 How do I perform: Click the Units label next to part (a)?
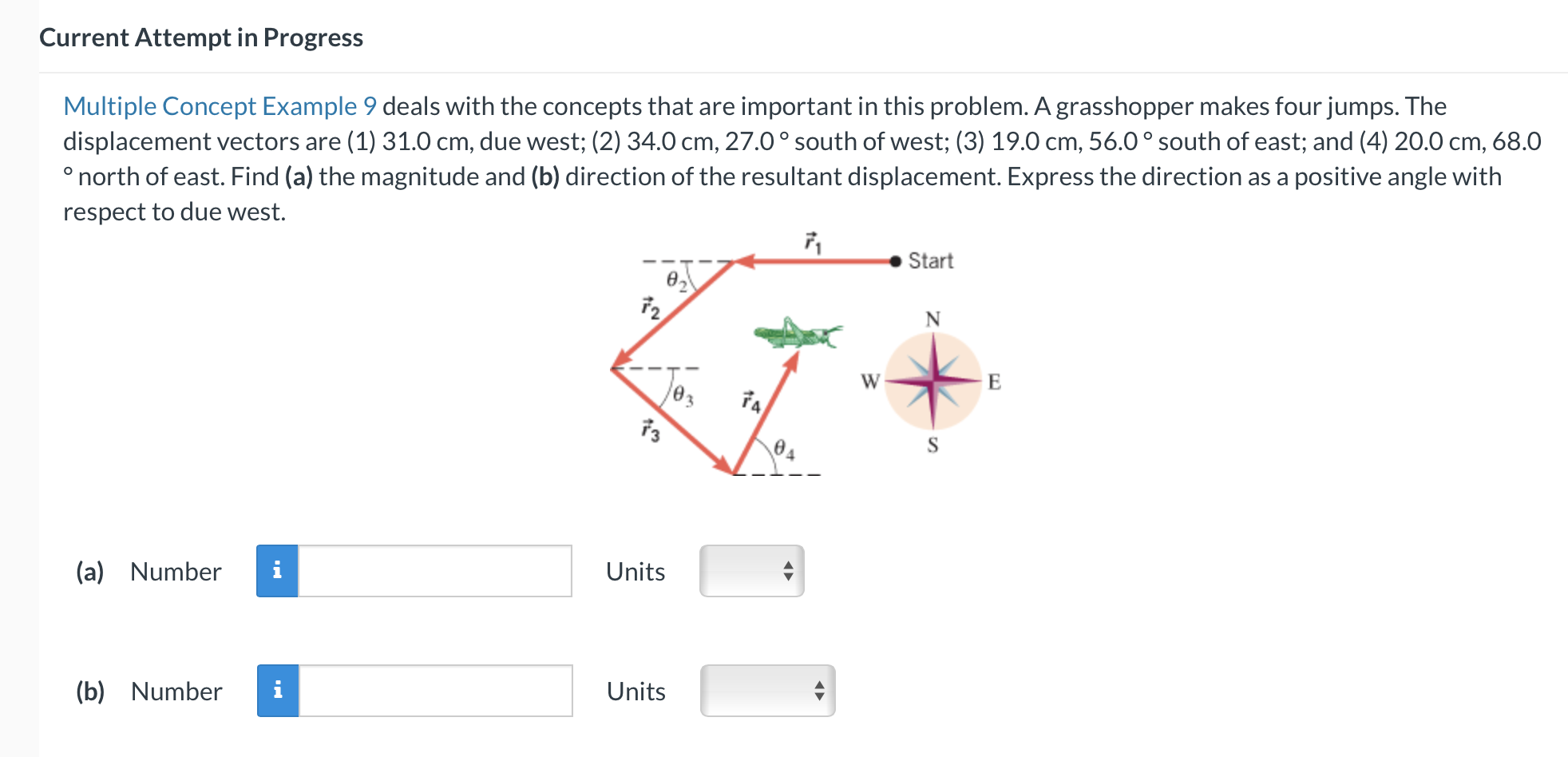point(634,570)
